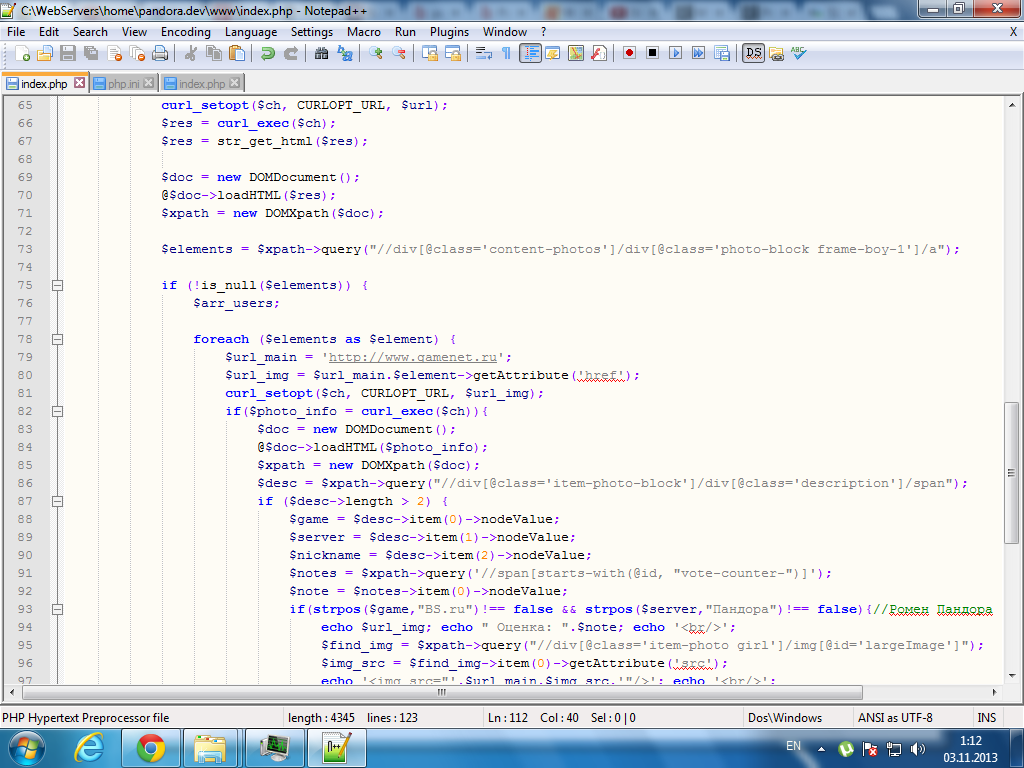Viewport: 1024px width, 768px height.
Task: Undo the last edit via toolbar
Action: click(x=267, y=53)
